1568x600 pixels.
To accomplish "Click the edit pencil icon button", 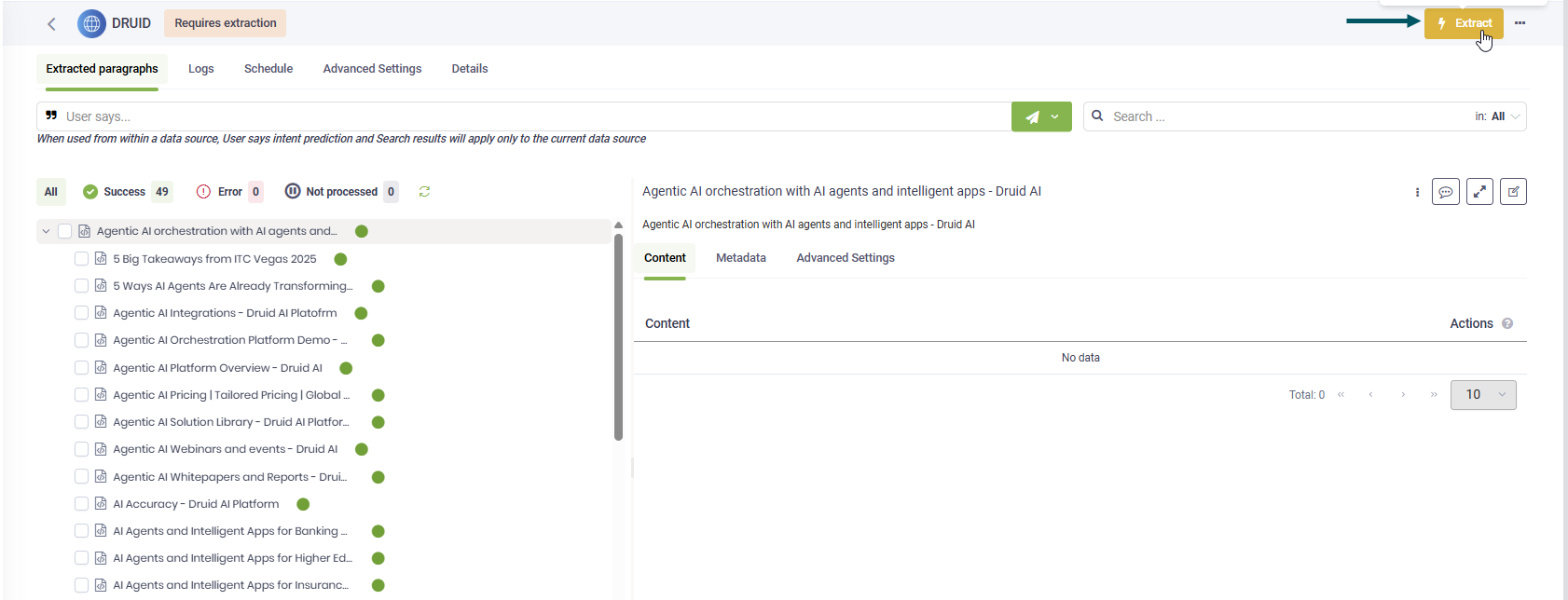I will (1513, 192).
